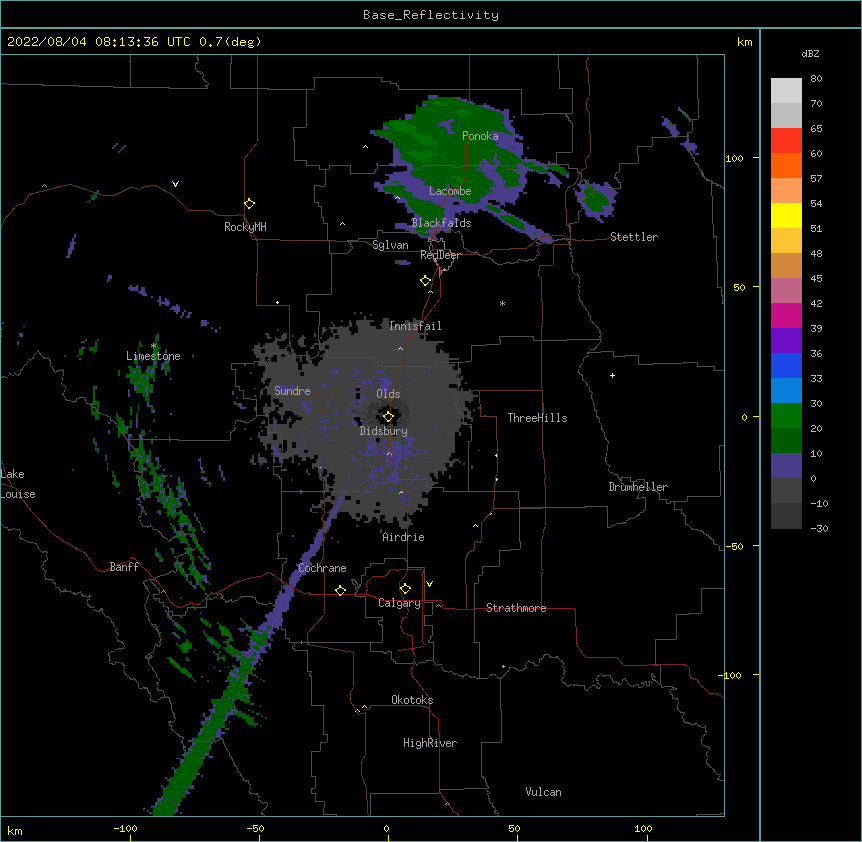This screenshot has height=842, width=862.
Task: Select the Stettler city label
Action: point(634,237)
